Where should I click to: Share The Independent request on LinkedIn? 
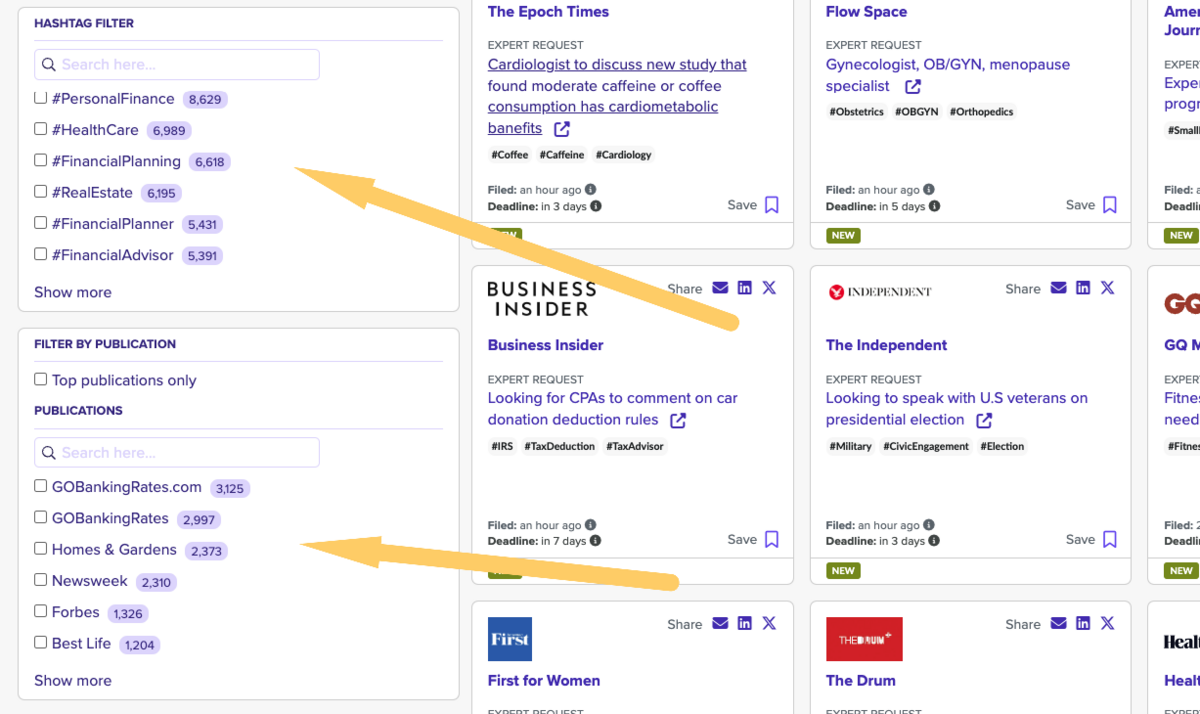pyautogui.click(x=1083, y=288)
